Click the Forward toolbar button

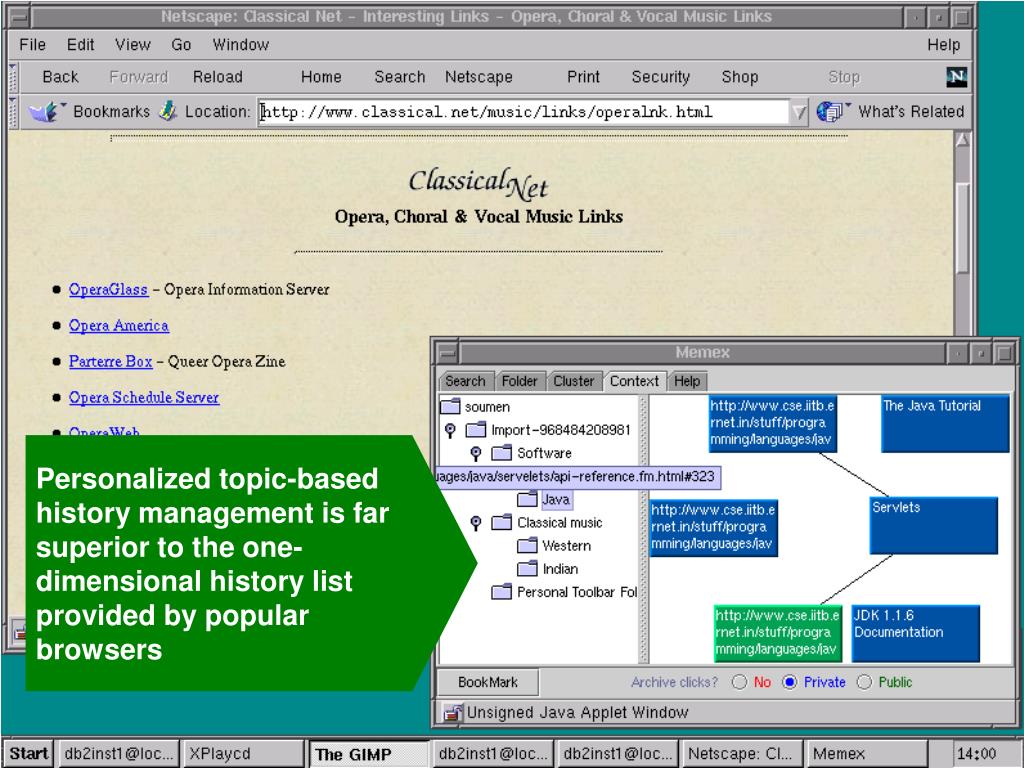tap(138, 77)
